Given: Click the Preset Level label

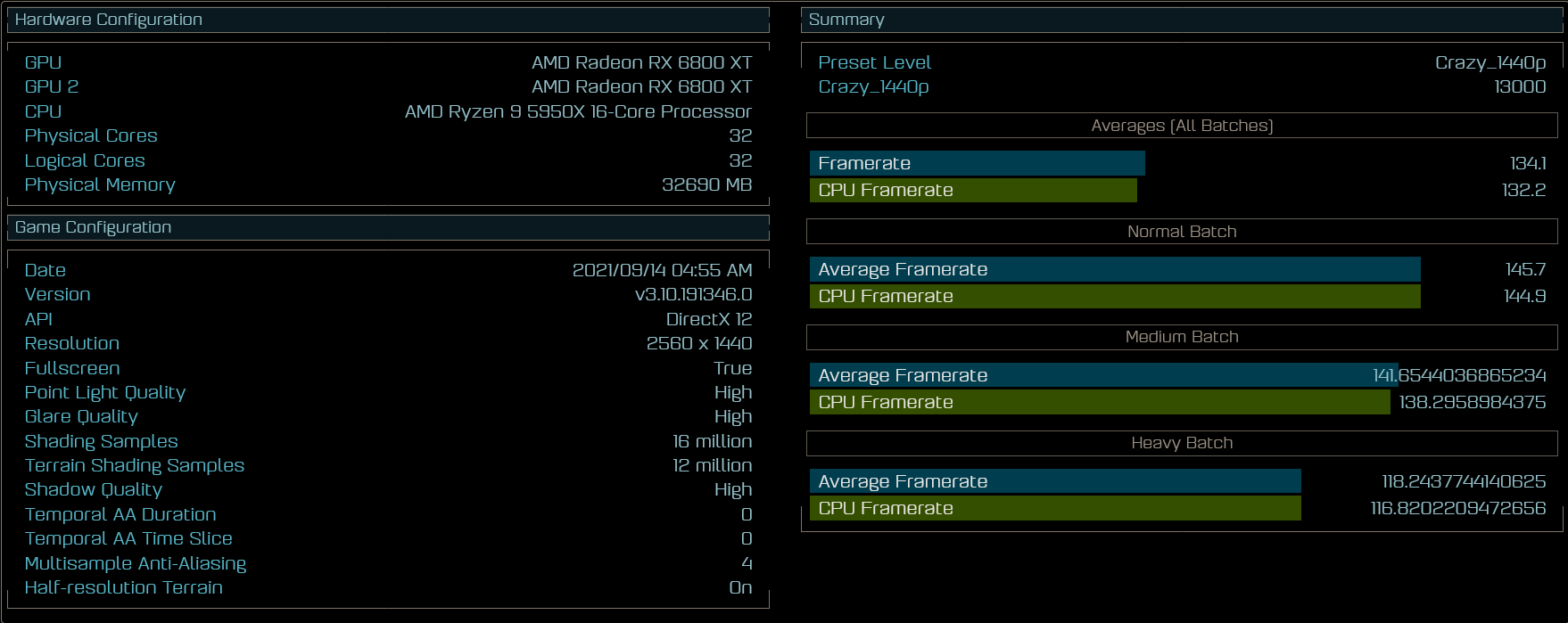Looking at the screenshot, I should tap(874, 62).
